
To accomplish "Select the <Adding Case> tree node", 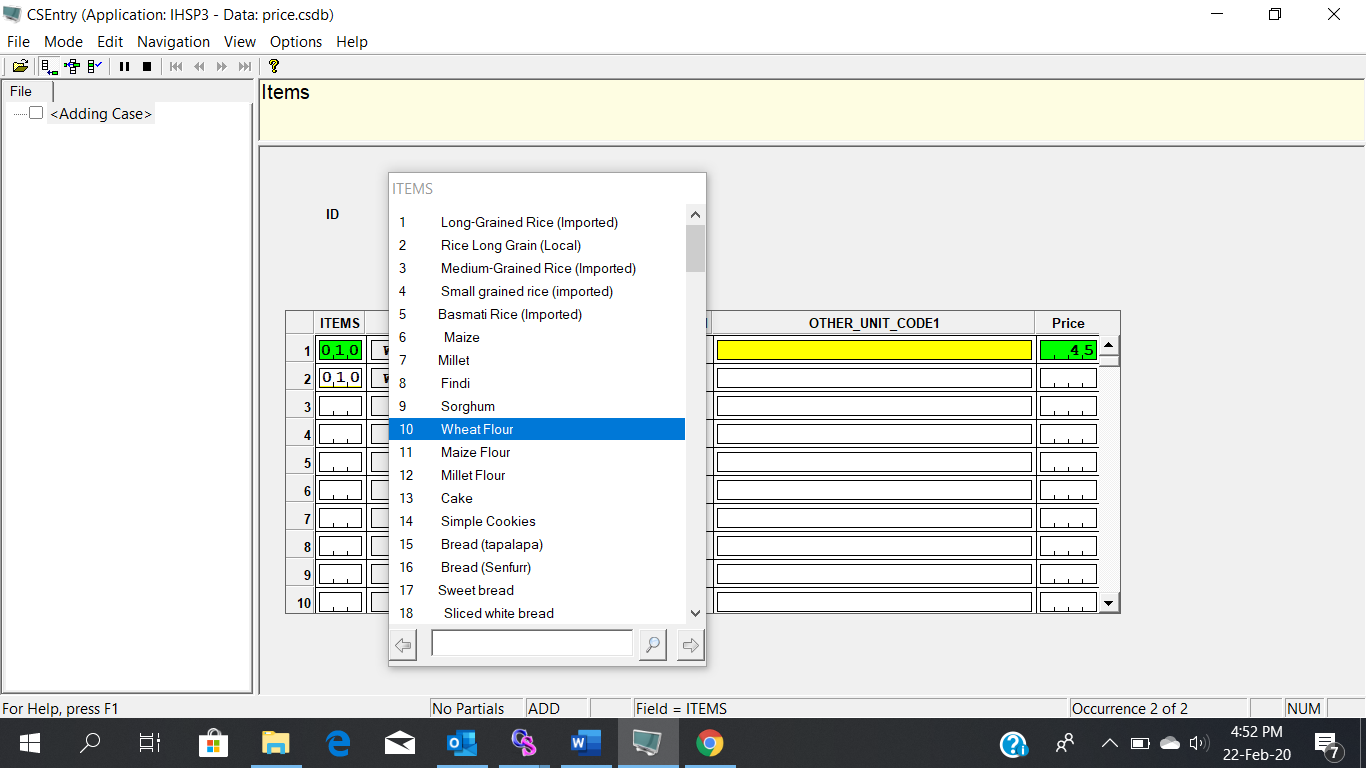I will (x=101, y=114).
